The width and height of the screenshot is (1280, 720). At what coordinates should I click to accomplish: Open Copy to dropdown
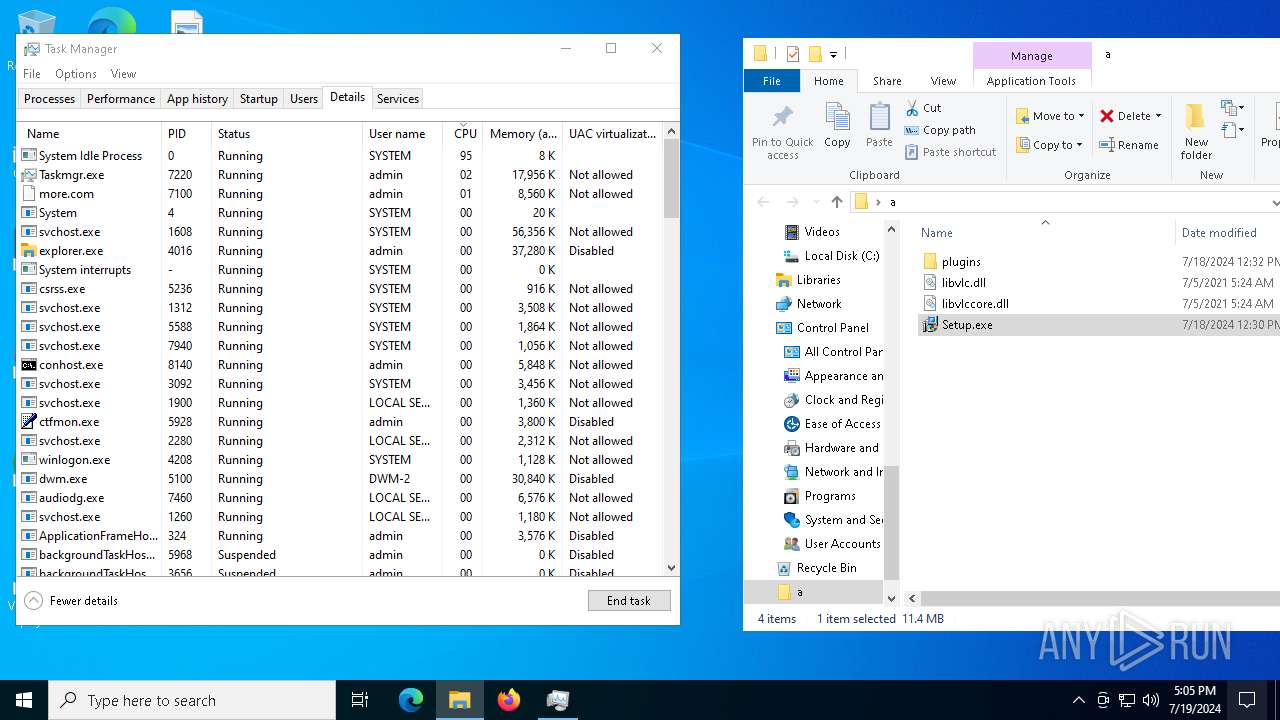coord(1050,145)
